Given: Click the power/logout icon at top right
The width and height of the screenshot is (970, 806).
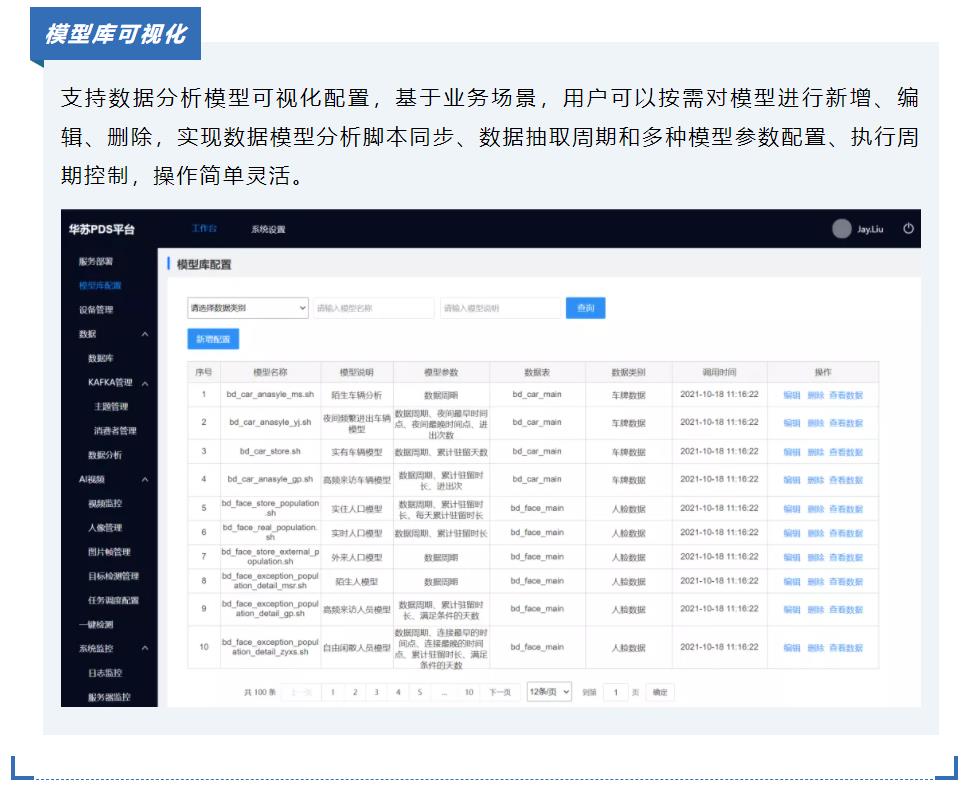Looking at the screenshot, I should (x=909, y=229).
